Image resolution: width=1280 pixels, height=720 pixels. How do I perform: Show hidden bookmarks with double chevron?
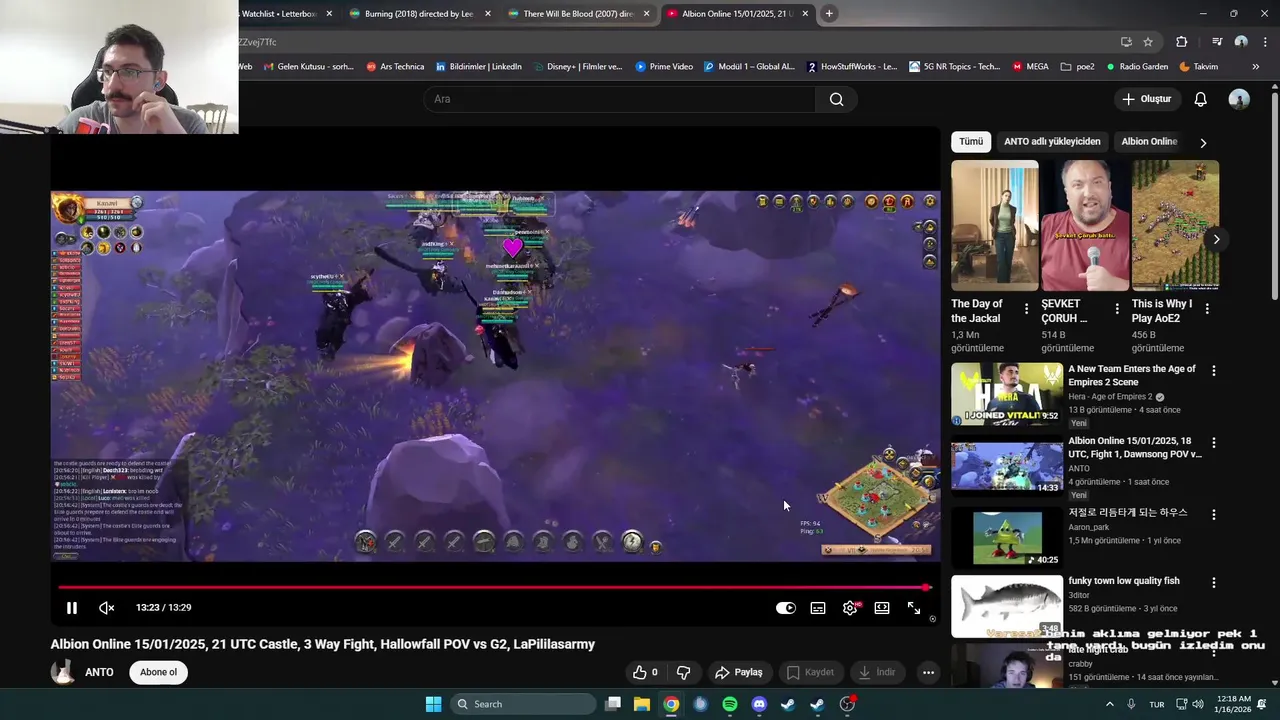pyautogui.click(x=1256, y=67)
